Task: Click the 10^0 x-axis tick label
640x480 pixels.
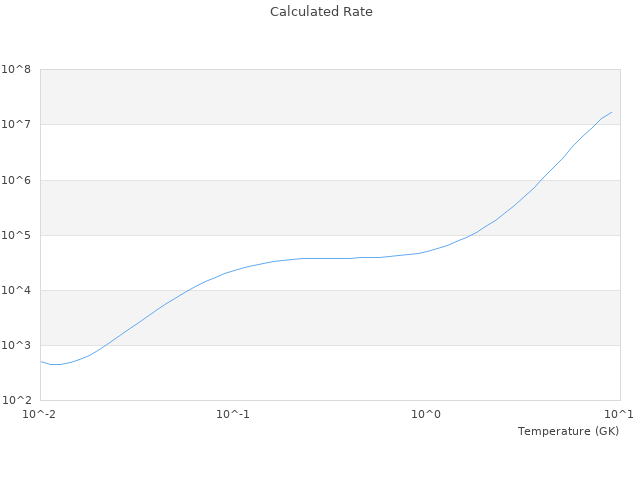Action: [x=427, y=415]
